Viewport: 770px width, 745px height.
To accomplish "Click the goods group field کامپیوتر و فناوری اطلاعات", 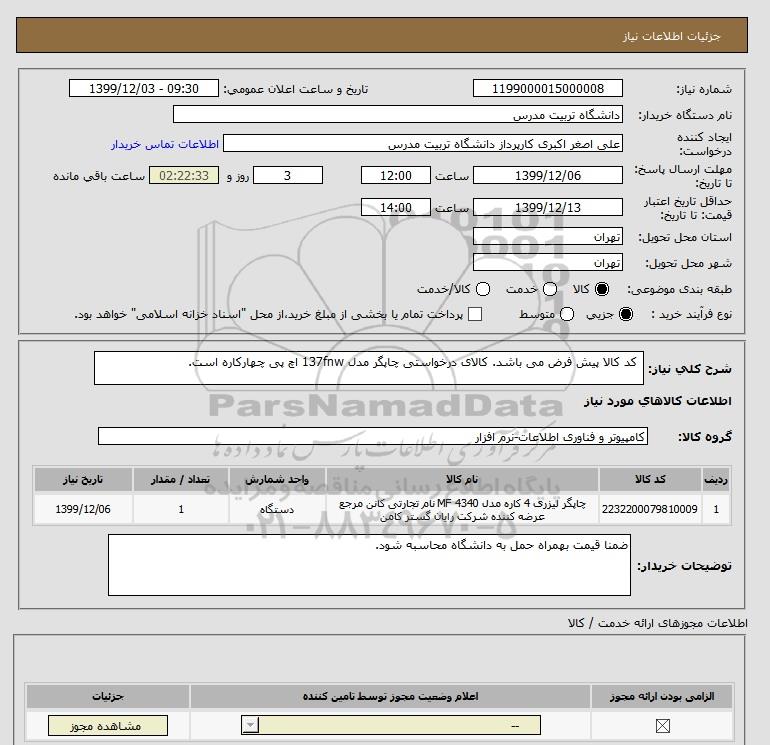I will pos(373,436).
